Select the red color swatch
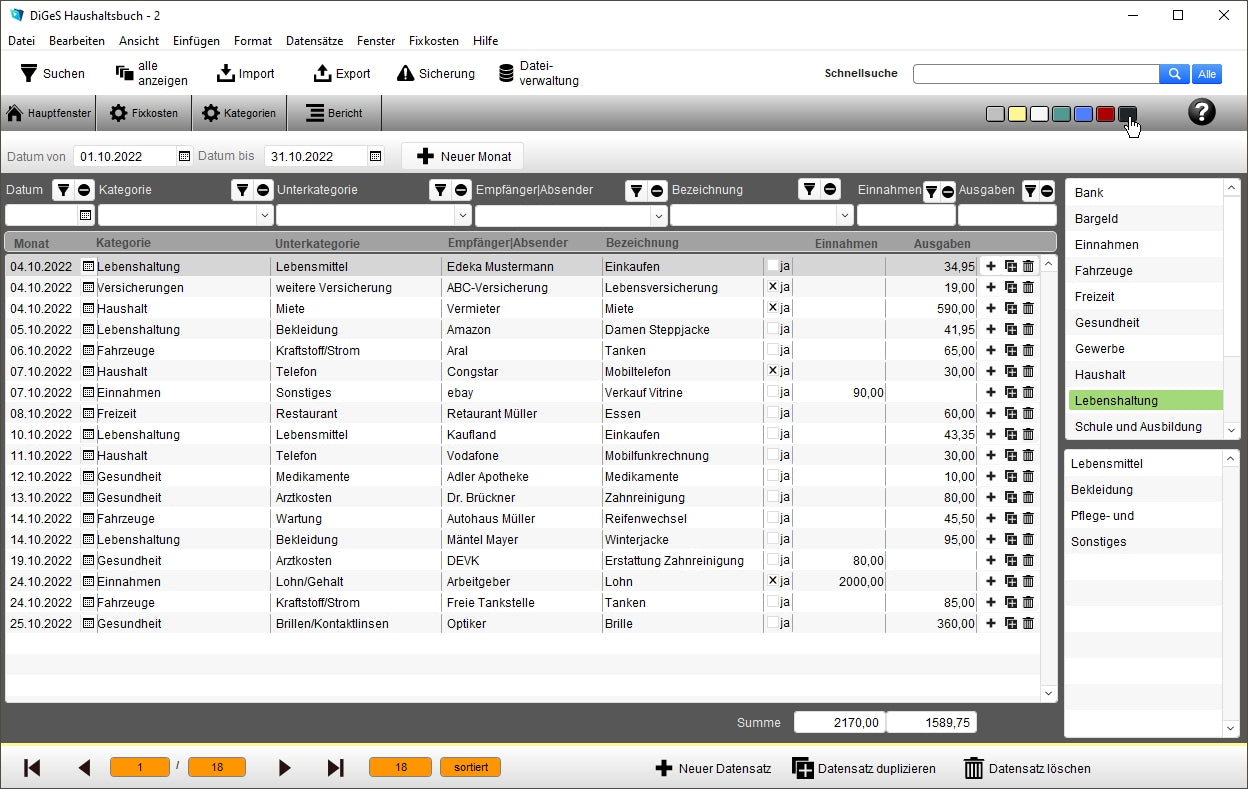 pyautogui.click(x=1105, y=114)
